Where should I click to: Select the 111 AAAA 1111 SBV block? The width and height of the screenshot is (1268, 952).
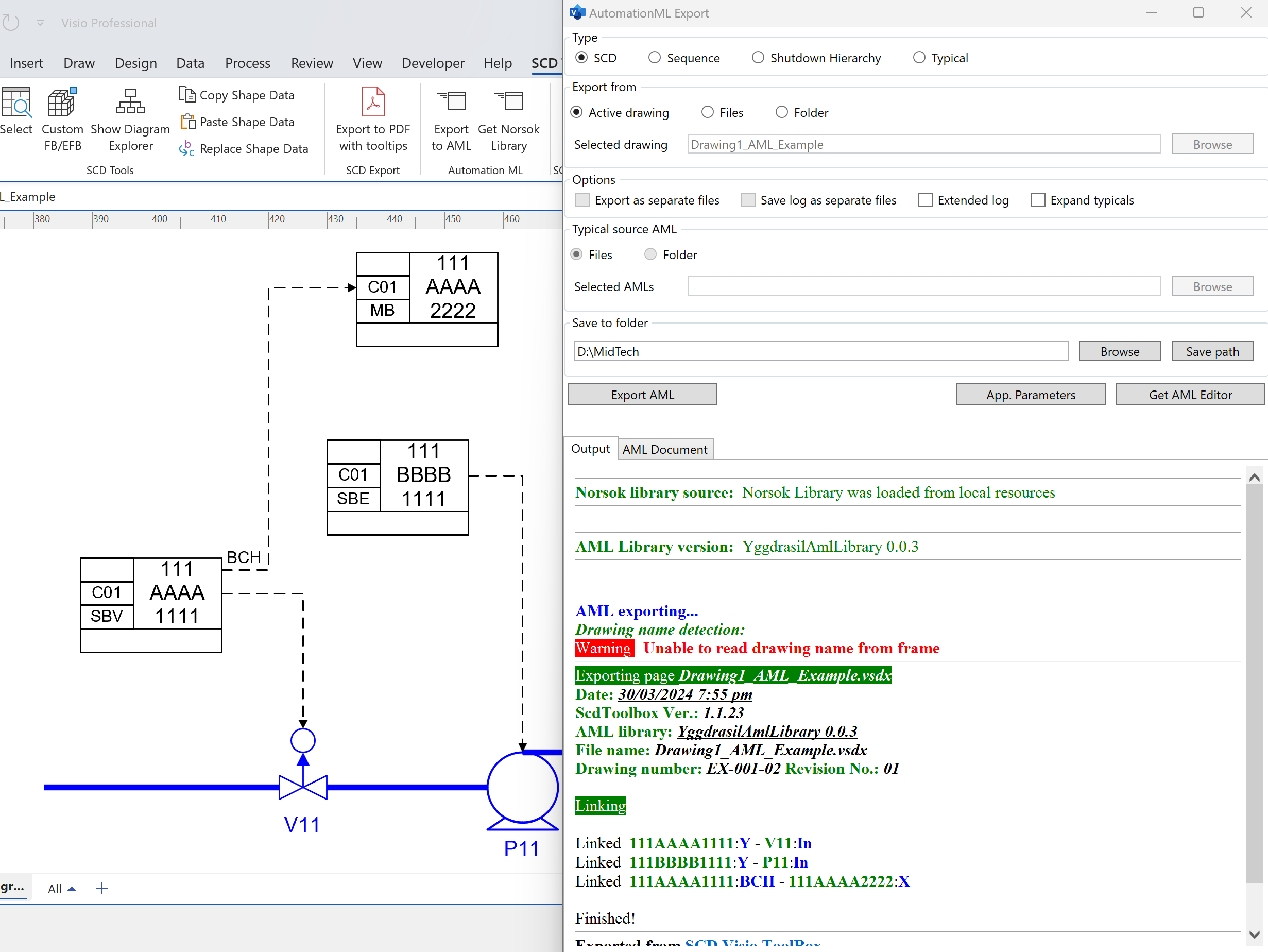151,605
